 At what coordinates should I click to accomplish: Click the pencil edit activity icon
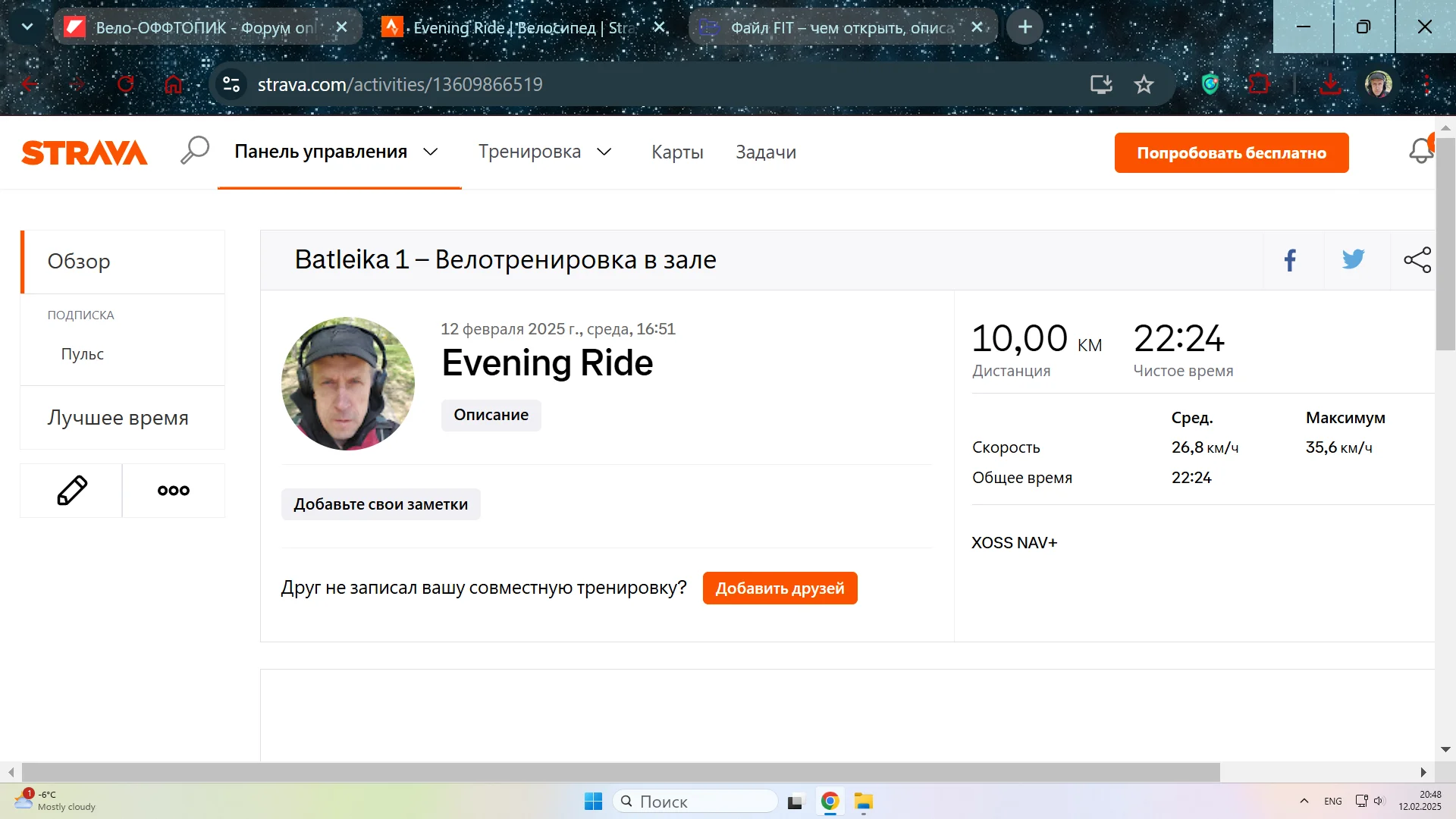pyautogui.click(x=72, y=491)
